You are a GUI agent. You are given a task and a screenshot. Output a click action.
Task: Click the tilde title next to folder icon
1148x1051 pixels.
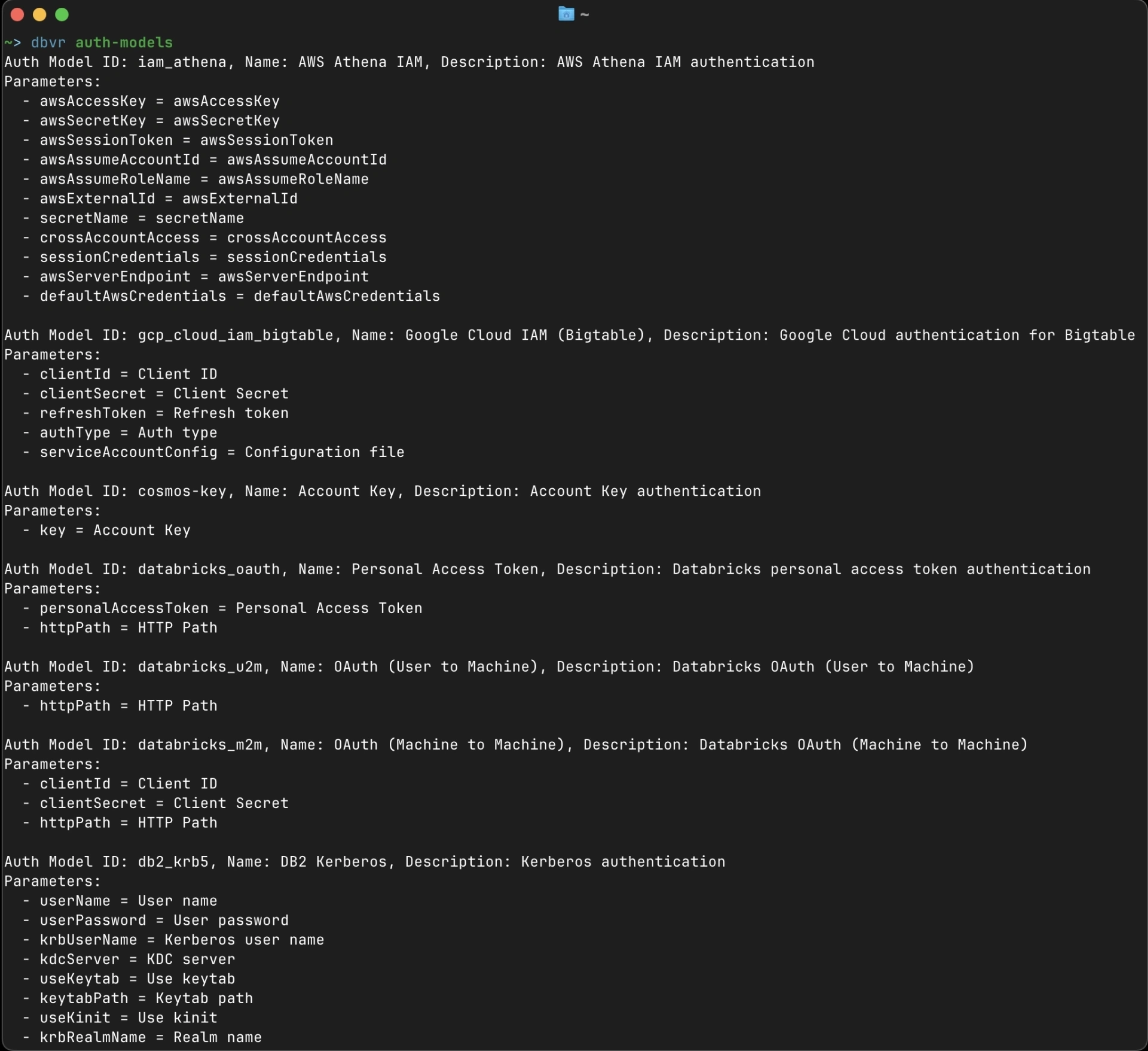[585, 14]
